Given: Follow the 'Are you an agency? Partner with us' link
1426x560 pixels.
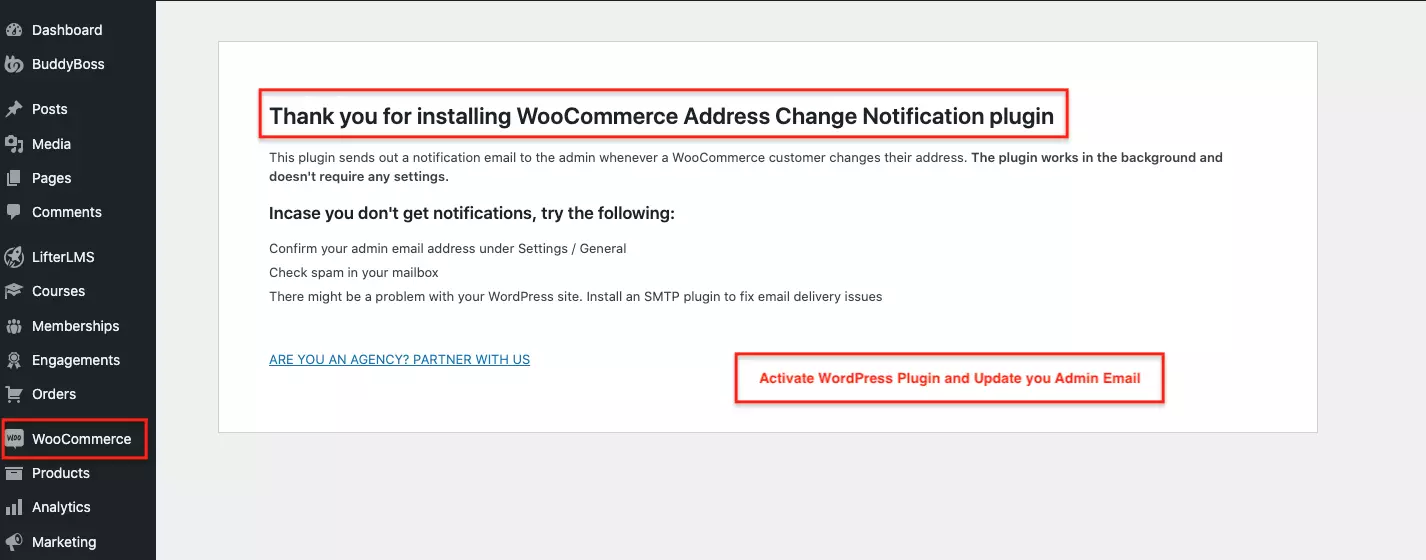Looking at the screenshot, I should pos(399,360).
